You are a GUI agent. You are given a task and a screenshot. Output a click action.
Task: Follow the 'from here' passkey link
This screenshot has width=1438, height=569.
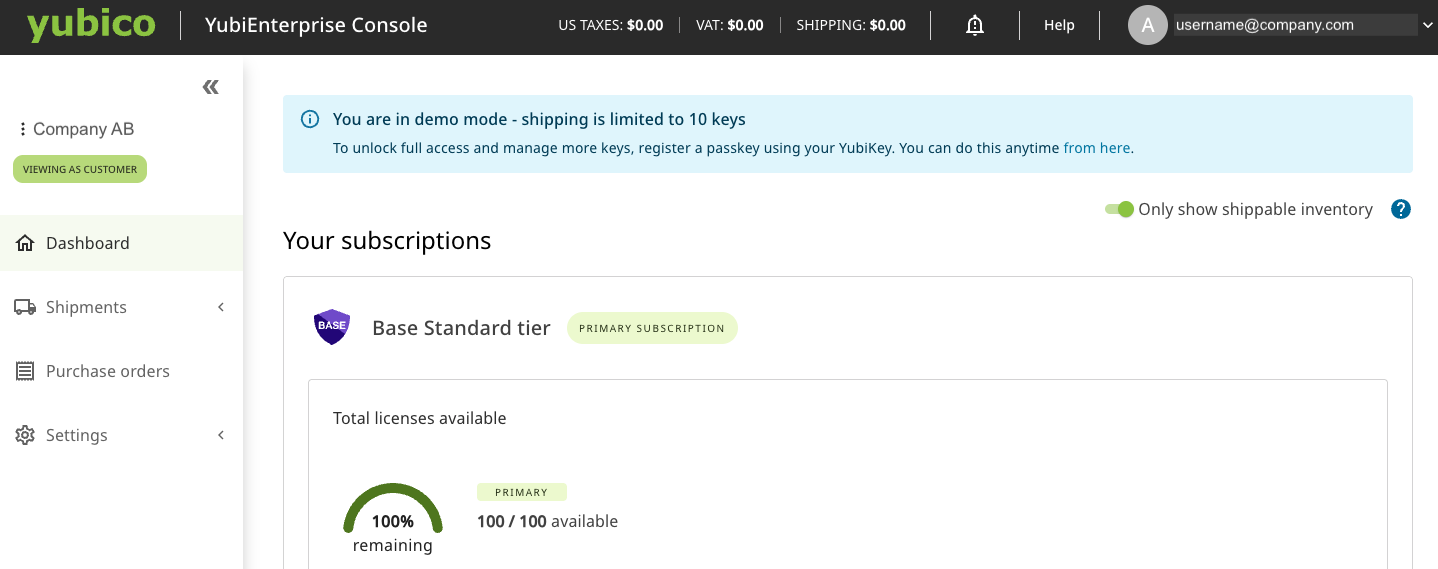coord(1097,148)
